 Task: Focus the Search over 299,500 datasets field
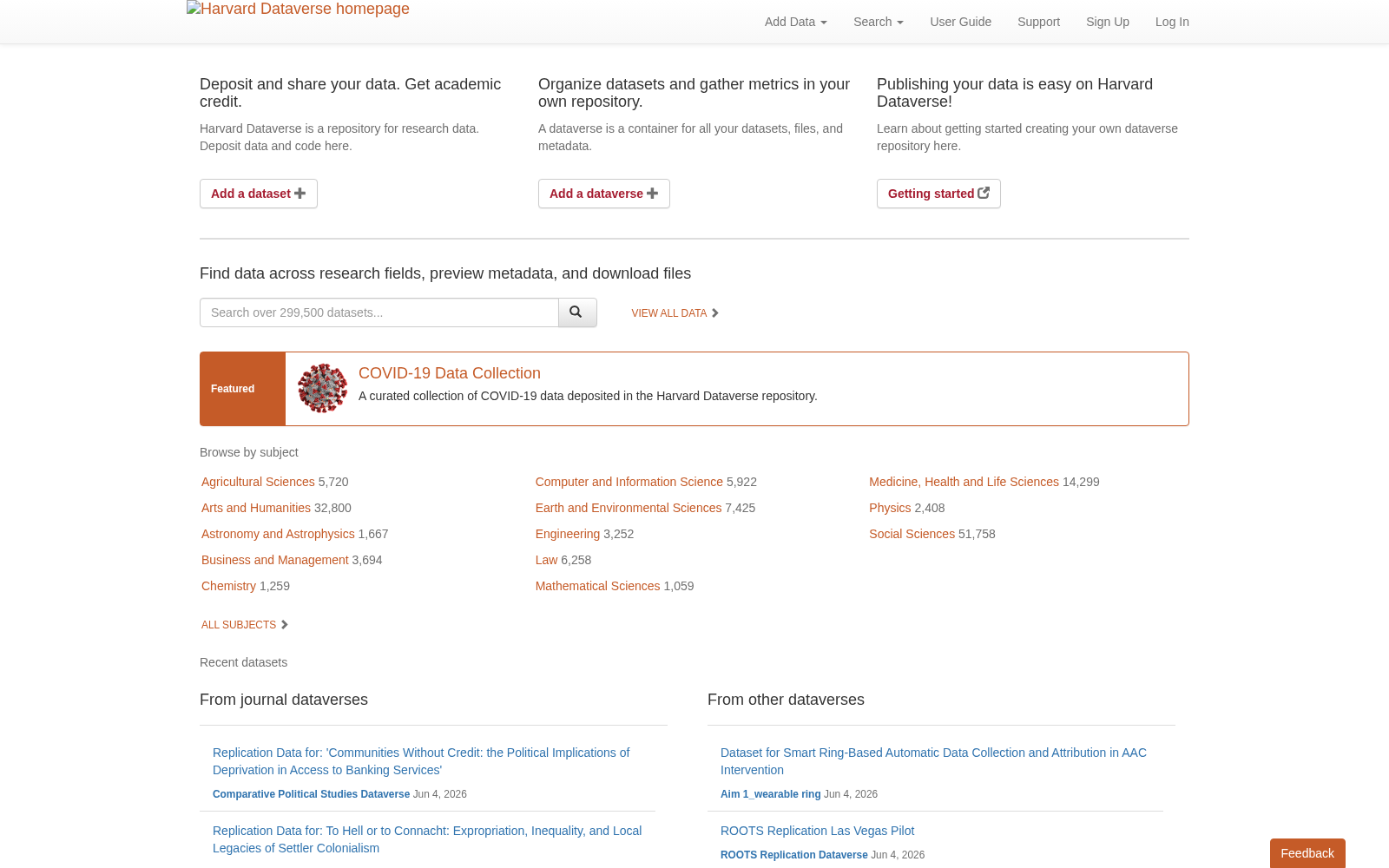click(379, 312)
